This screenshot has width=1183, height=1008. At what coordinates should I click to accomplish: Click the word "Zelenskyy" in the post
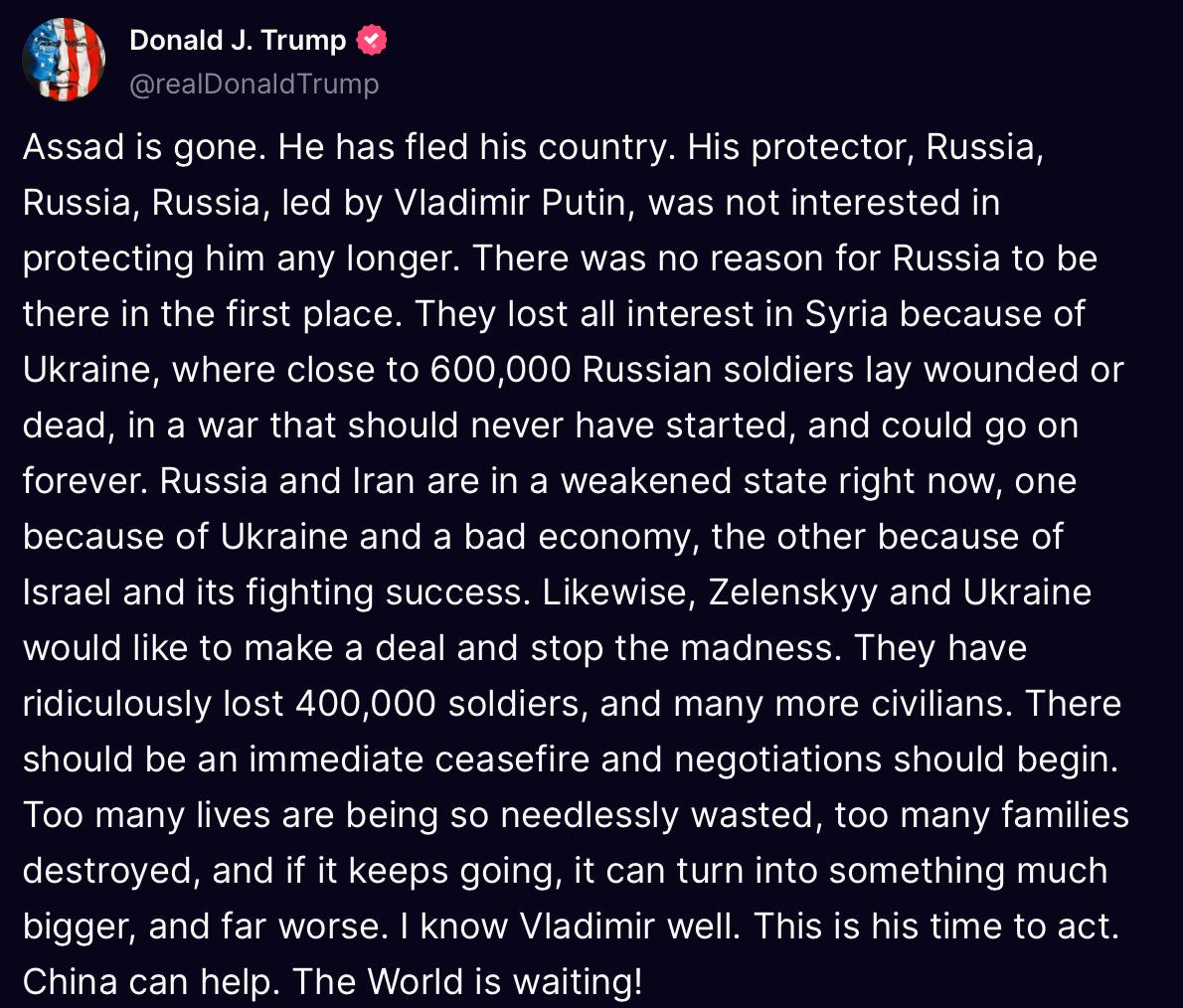(792, 592)
